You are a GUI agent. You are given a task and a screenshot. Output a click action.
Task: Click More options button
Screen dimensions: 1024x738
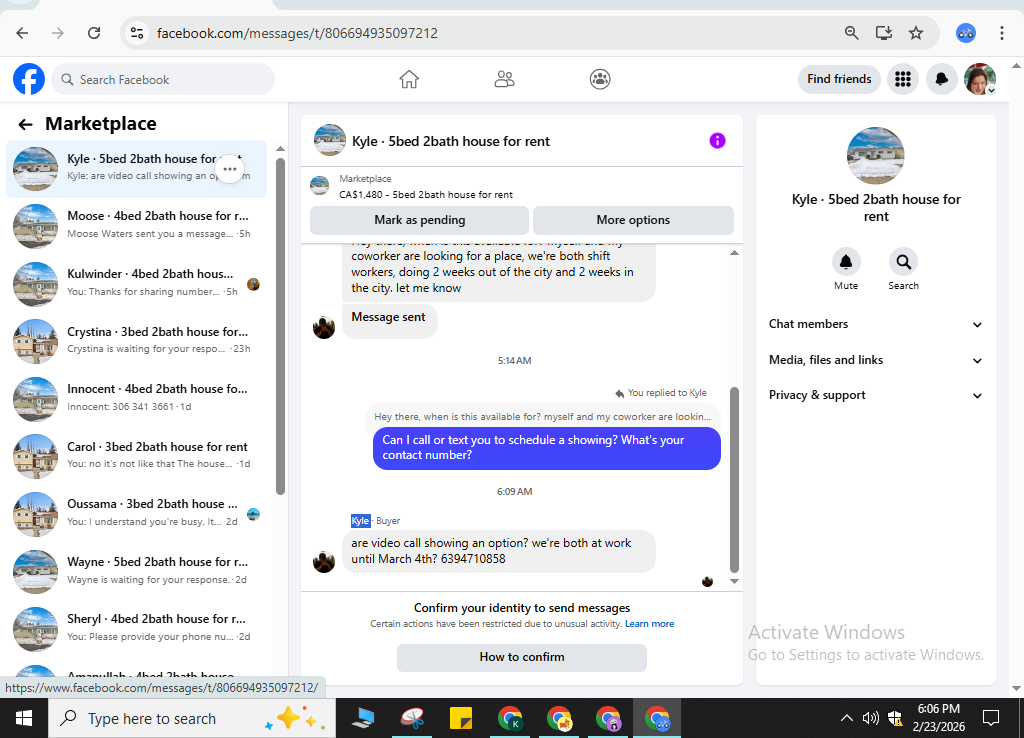[x=633, y=220]
